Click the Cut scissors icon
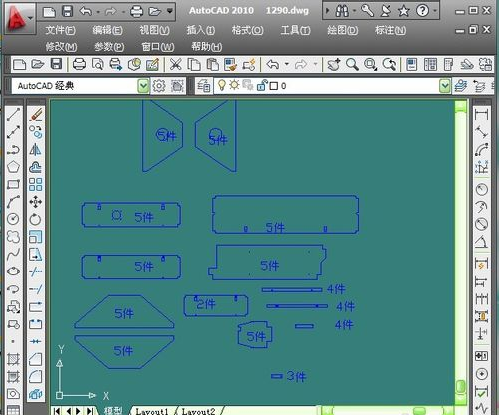This screenshot has height=415, width=499. 175,64
